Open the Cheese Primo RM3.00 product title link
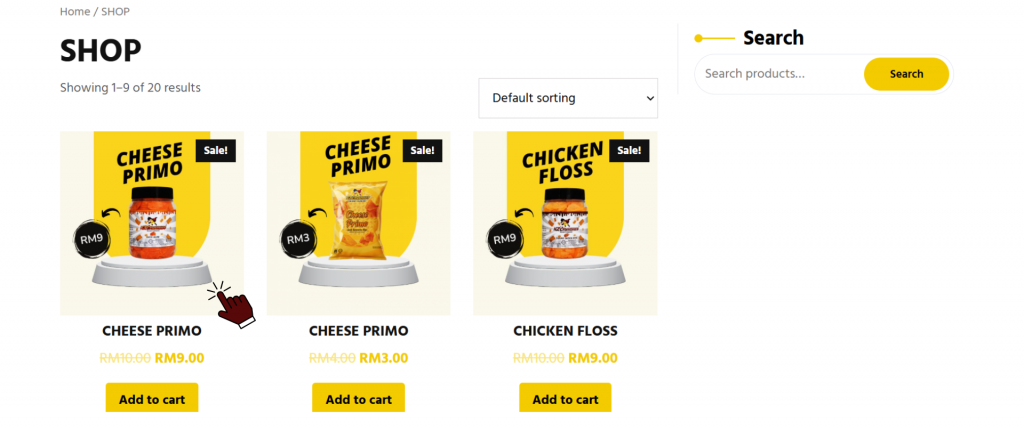 click(358, 331)
